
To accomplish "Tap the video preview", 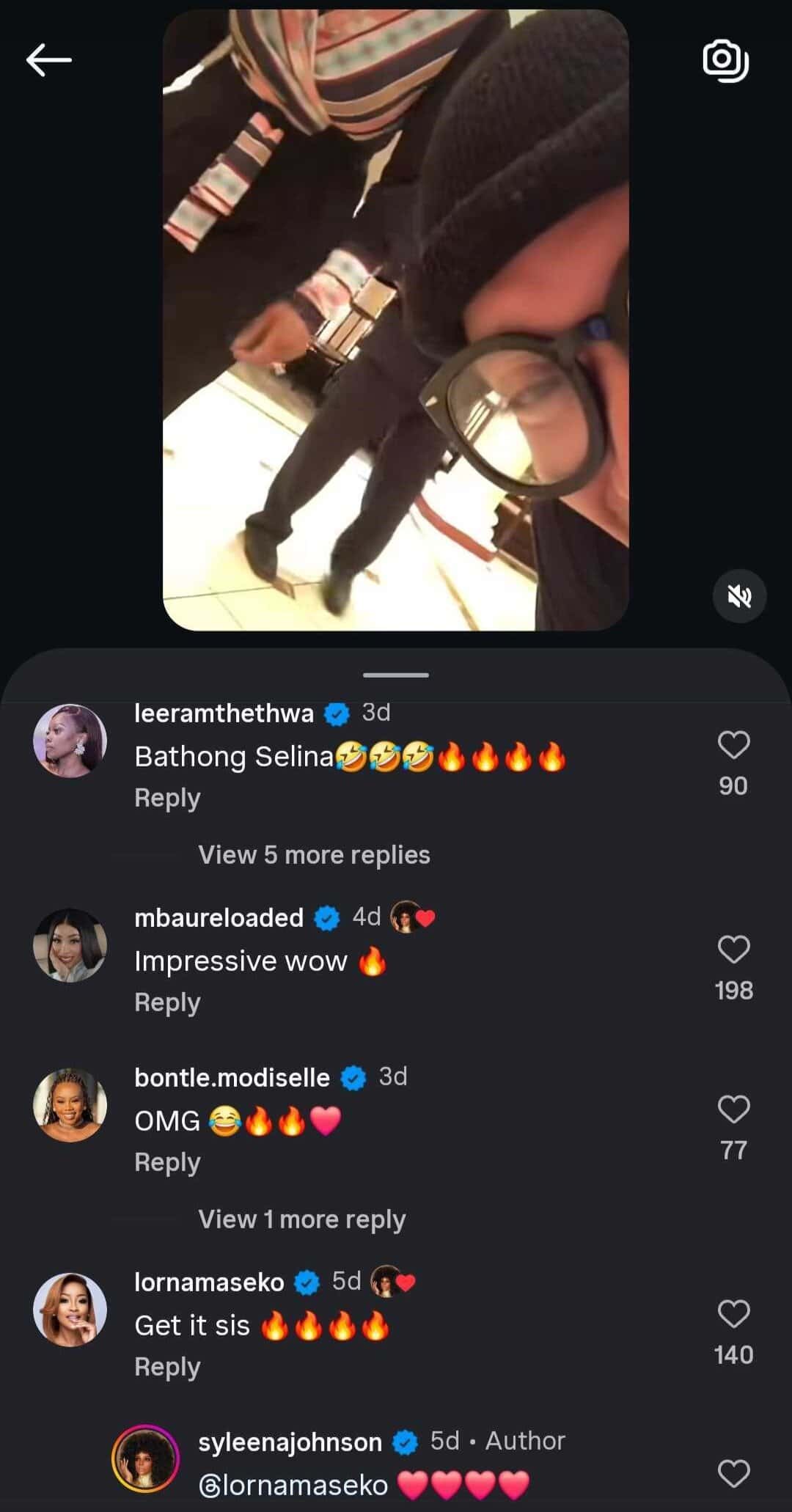I will (395, 320).
